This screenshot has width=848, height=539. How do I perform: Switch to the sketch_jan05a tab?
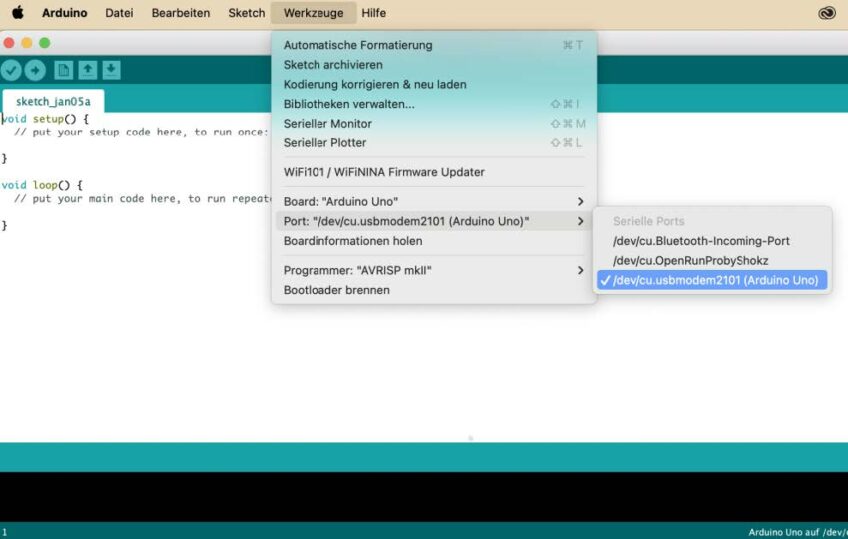pyautogui.click(x=53, y=101)
